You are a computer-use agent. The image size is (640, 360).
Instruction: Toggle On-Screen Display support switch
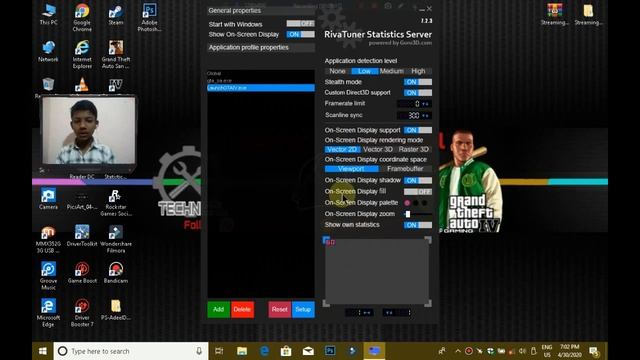(418, 130)
